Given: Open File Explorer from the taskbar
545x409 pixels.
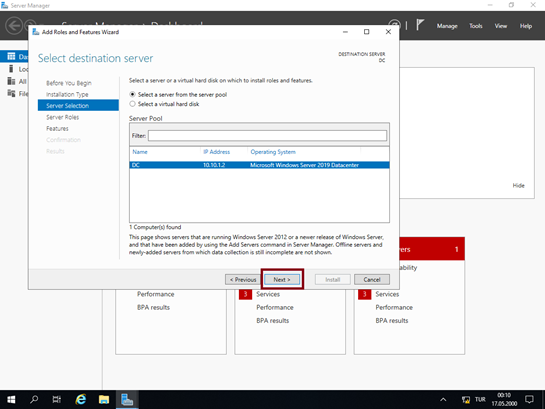Looking at the screenshot, I should [104, 400].
